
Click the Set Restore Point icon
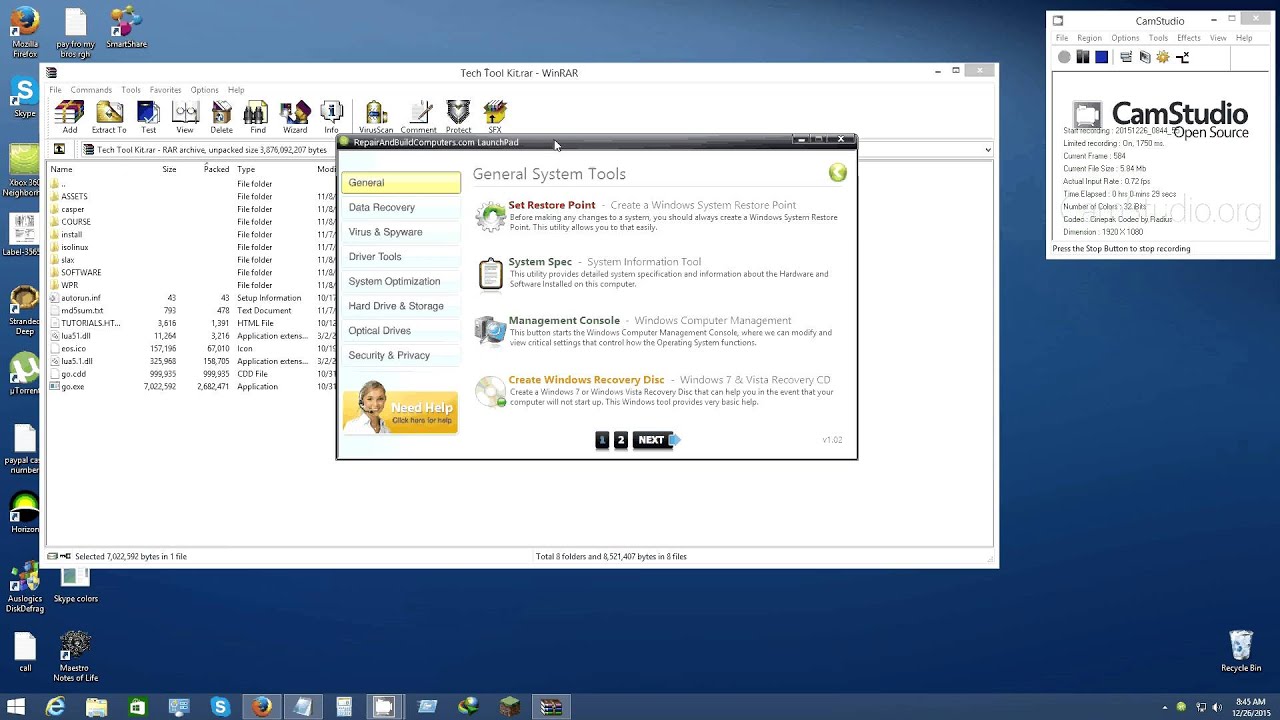tap(490, 217)
